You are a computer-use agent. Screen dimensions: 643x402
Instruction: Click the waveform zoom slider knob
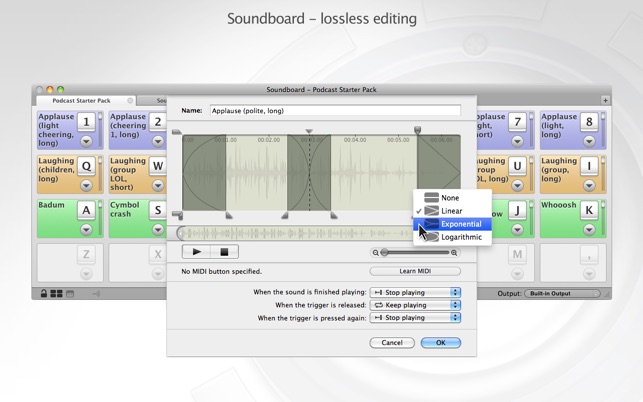[x=384, y=253]
